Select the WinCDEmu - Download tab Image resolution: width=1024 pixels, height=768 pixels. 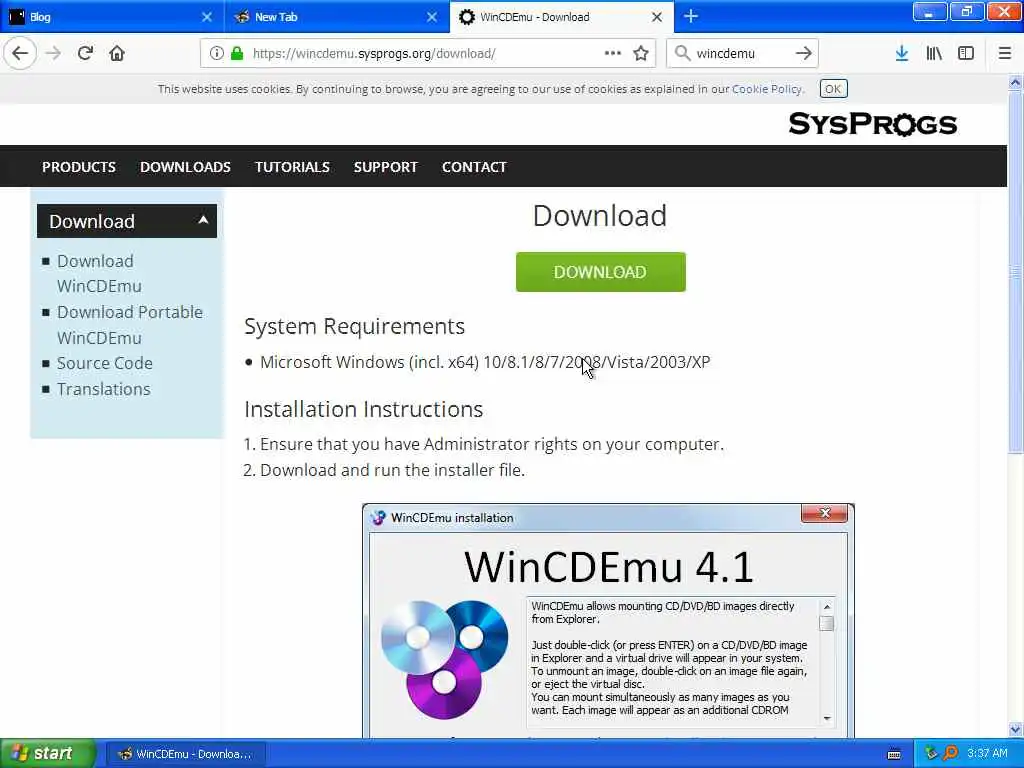562,16
